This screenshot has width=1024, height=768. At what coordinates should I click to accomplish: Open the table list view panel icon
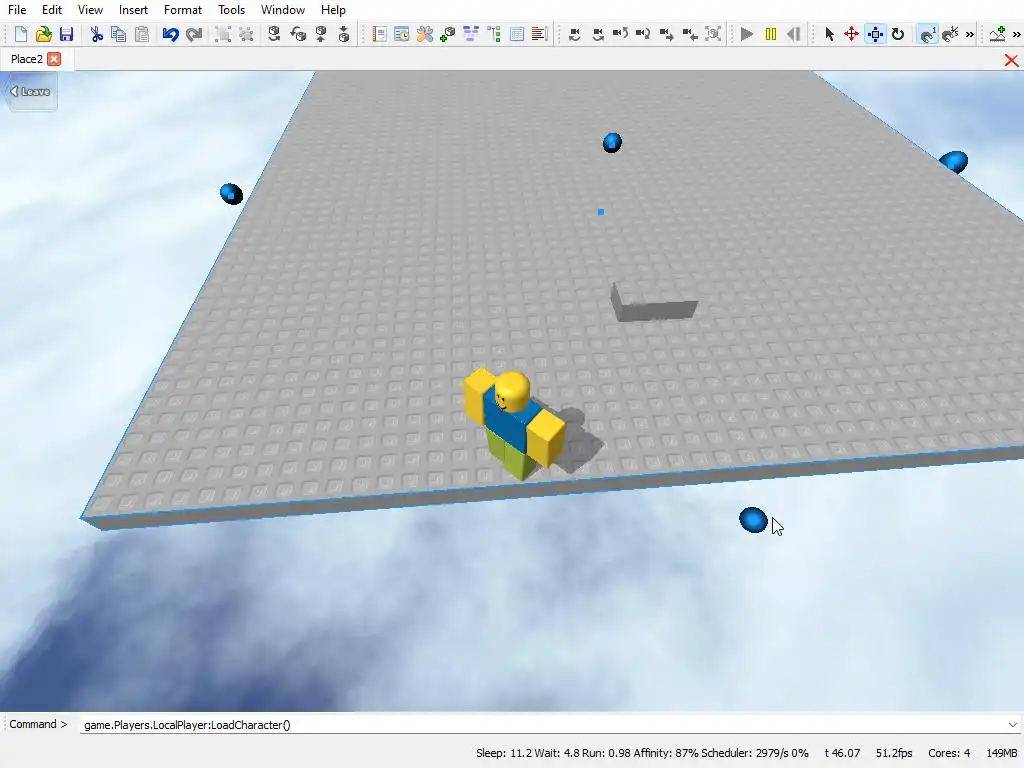517,34
